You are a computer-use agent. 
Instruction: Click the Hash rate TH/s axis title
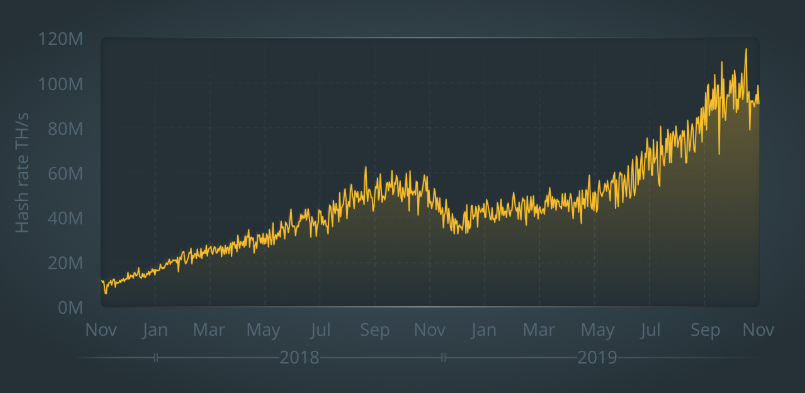22,173
